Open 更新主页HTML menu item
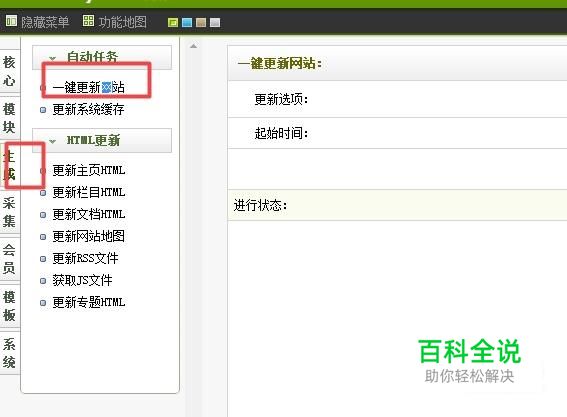 (x=89, y=170)
